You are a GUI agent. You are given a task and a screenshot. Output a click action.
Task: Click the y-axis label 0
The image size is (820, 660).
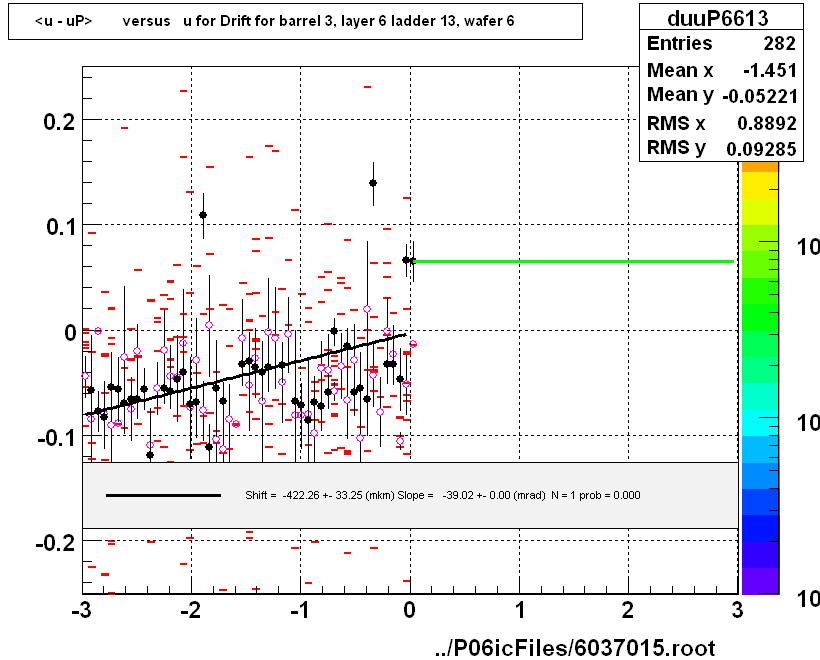[70, 333]
